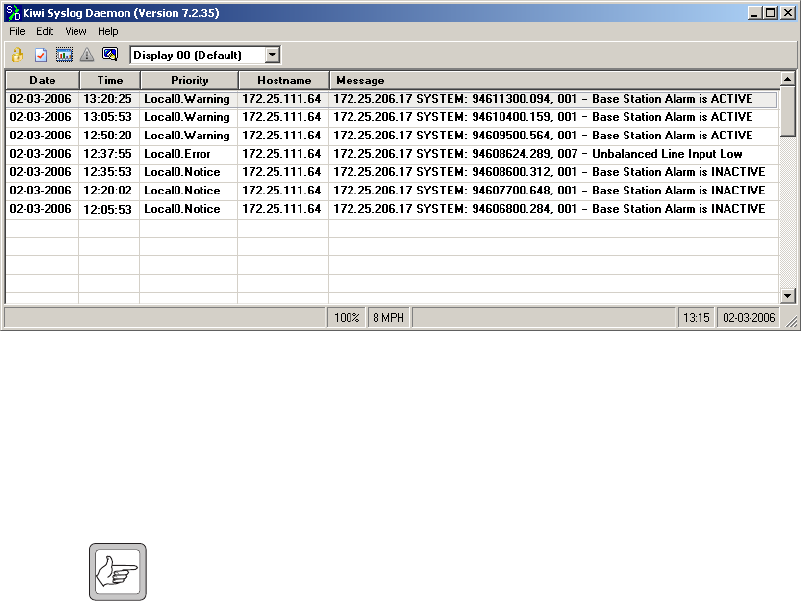Minimize the Kiwi Syslog Daemon window
The image size is (801, 602).
coord(755,13)
